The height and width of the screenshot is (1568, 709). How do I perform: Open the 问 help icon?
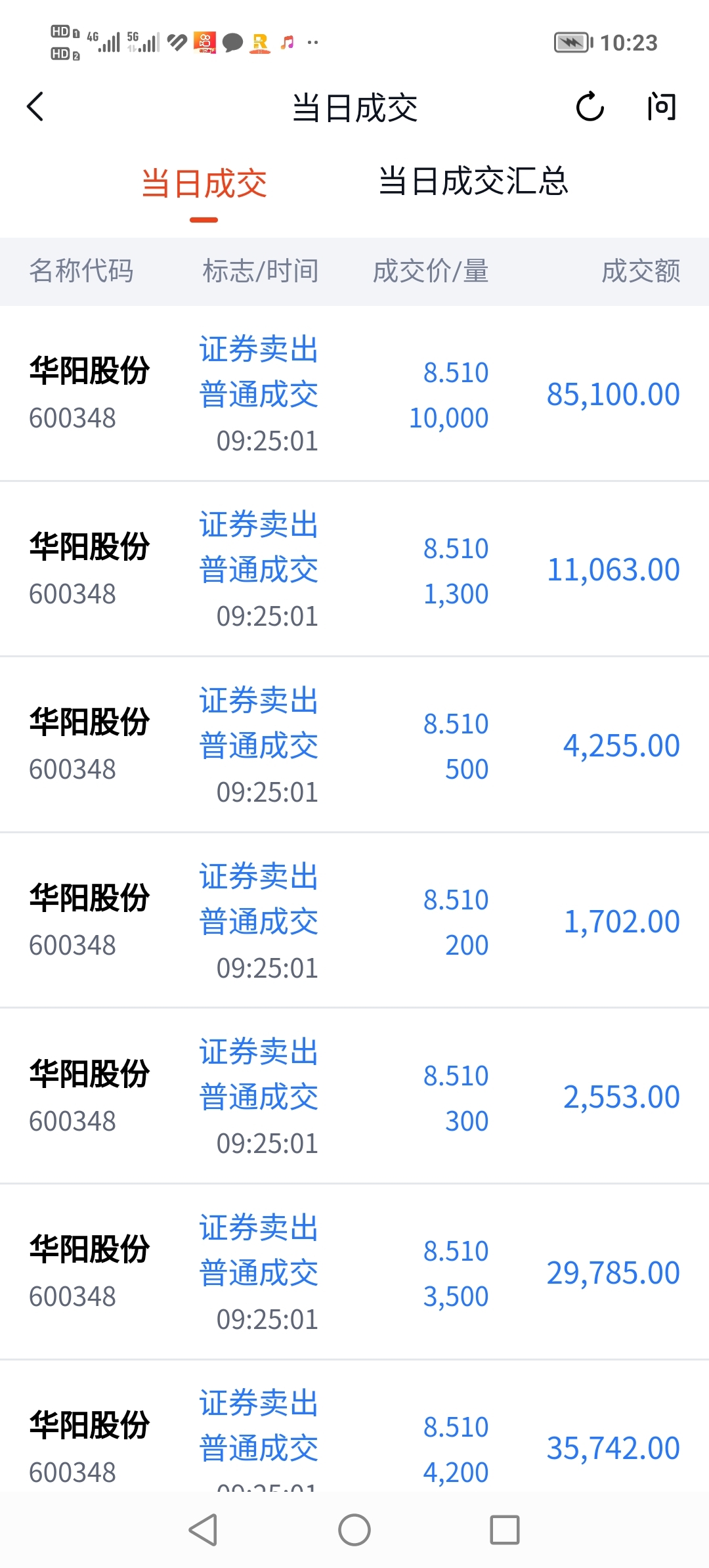661,107
